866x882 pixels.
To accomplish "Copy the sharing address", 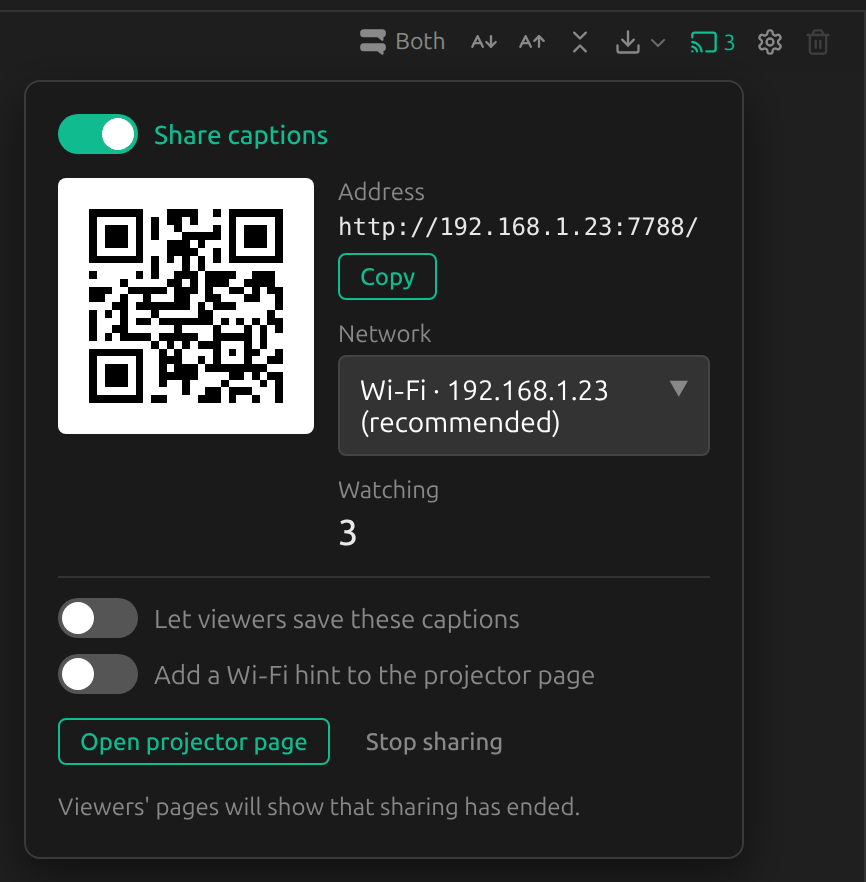I will (x=387, y=277).
